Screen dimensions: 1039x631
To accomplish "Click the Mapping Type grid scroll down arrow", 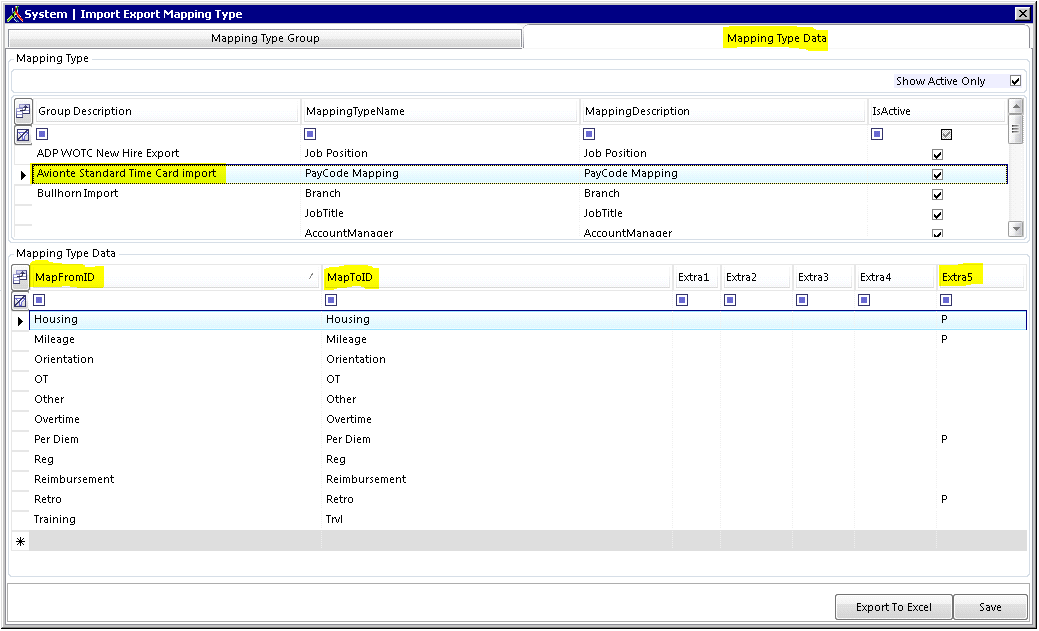I will (x=1015, y=229).
